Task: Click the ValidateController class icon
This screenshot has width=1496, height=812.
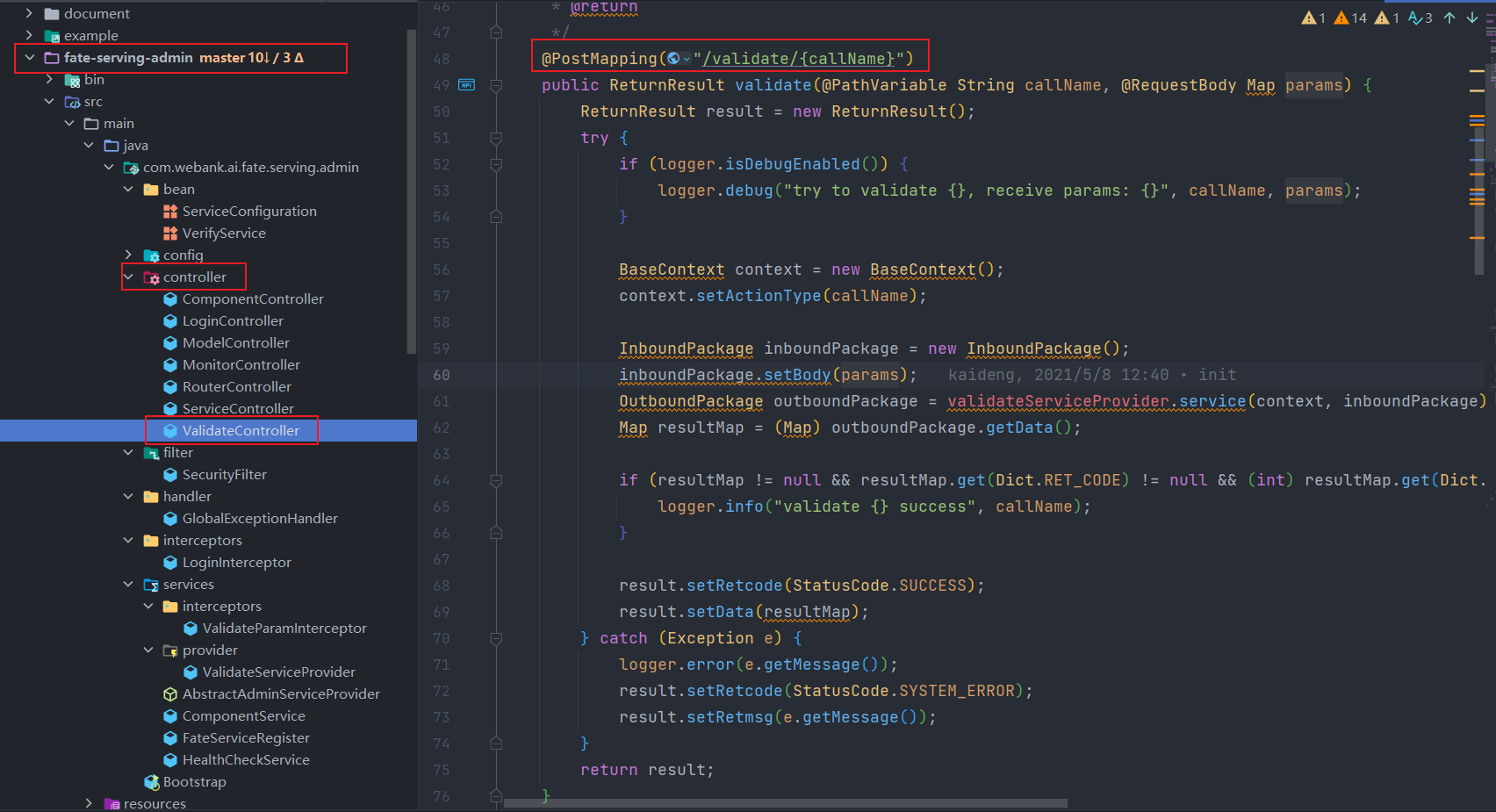Action: 170,430
